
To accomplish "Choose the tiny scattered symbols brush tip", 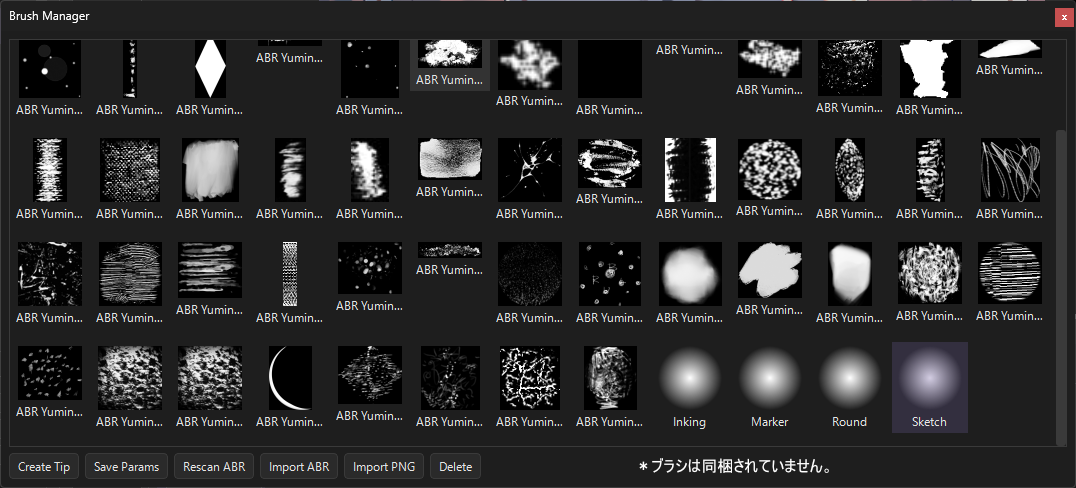I will coord(609,273).
